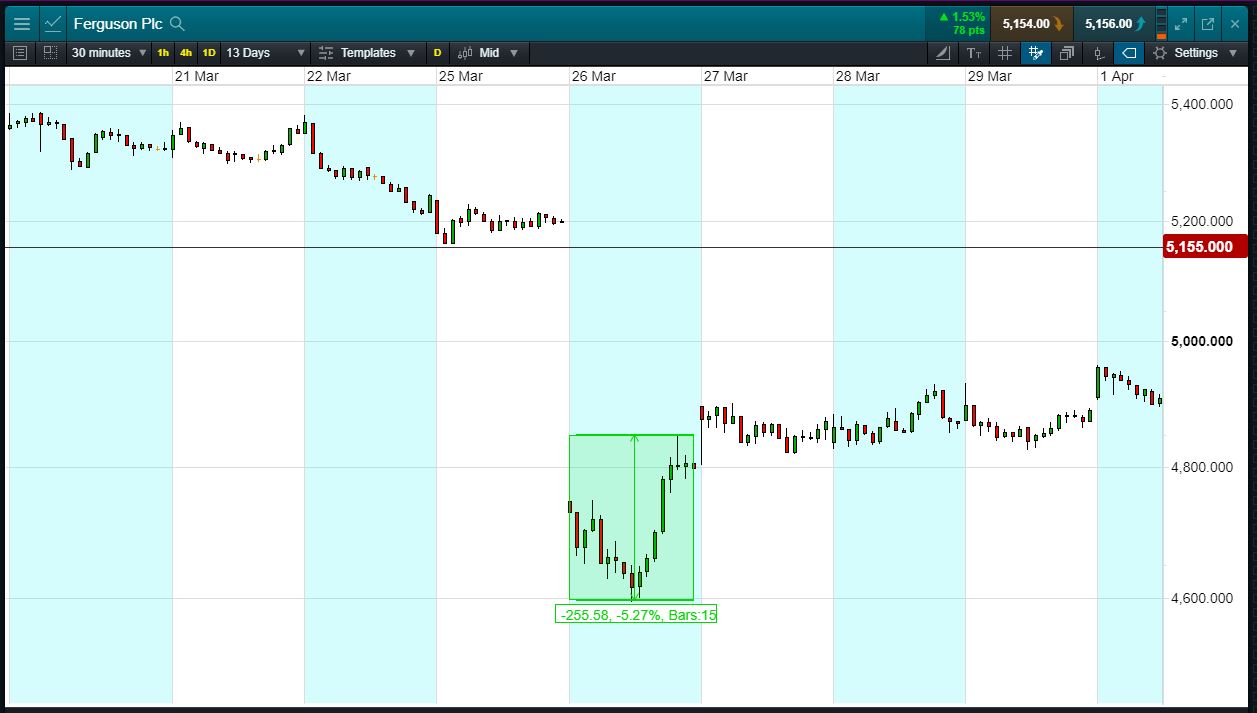1257x713 pixels.
Task: Click the 5,400.000 price axis label
Action: (x=1202, y=104)
